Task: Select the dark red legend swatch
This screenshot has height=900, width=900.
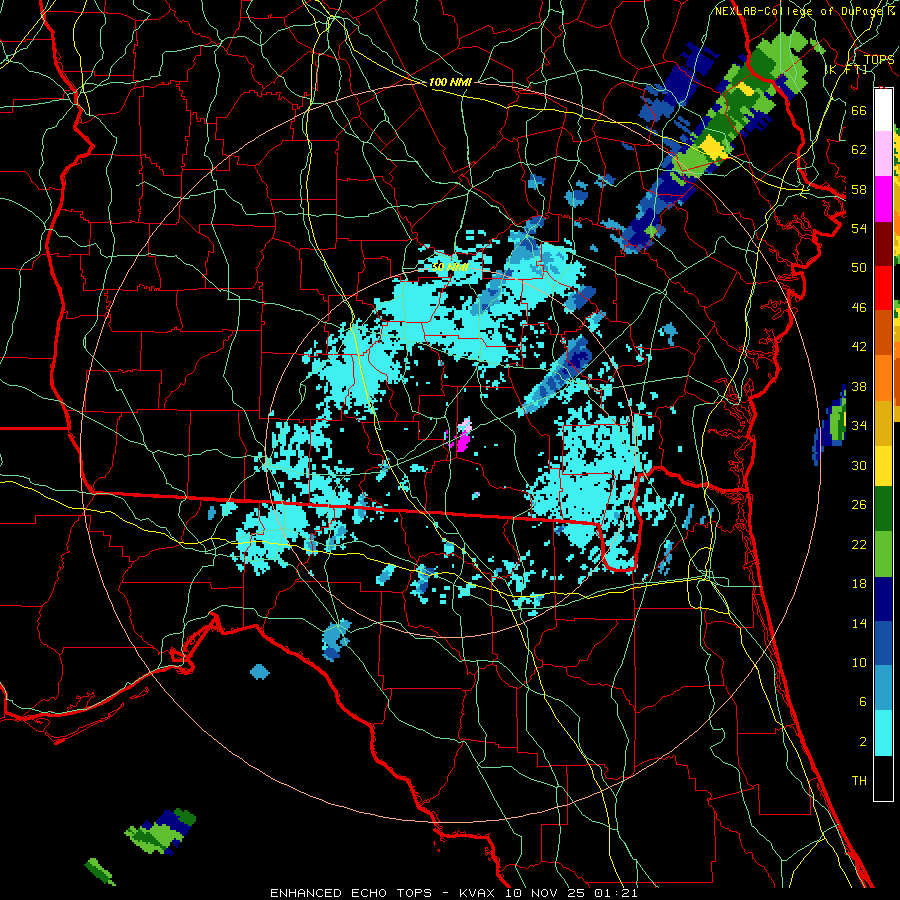Action: 883,243
